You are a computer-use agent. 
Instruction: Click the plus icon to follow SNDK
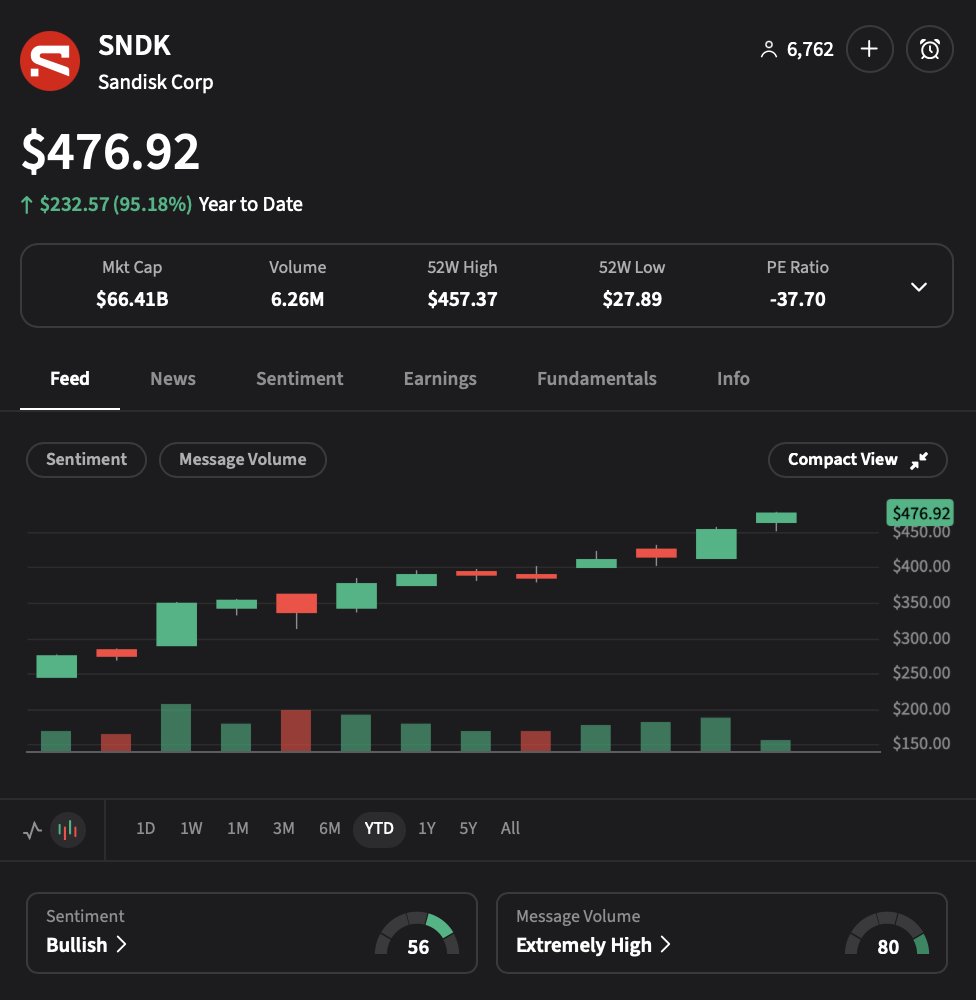coord(869,48)
